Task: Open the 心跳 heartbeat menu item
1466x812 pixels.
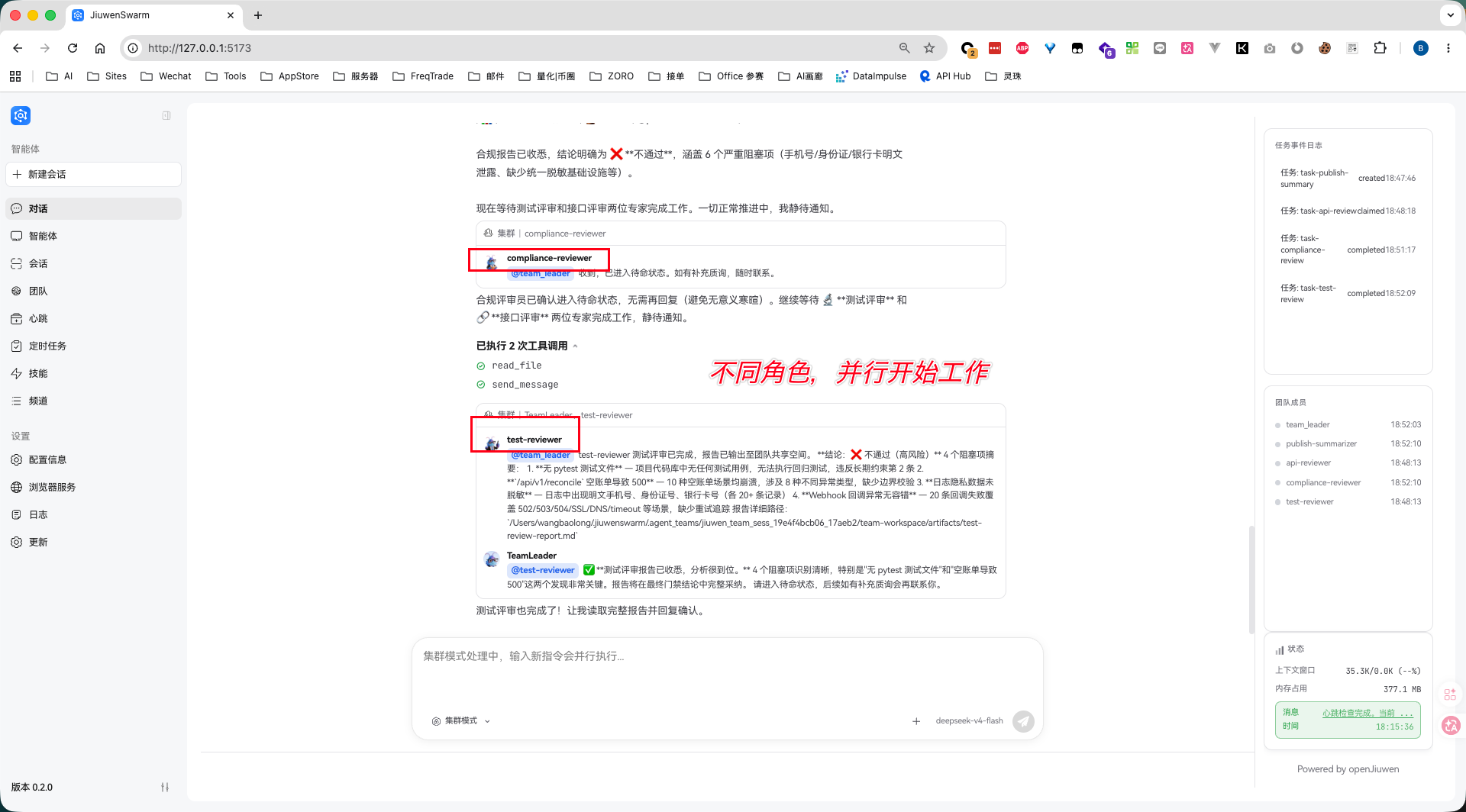Action: (x=93, y=318)
